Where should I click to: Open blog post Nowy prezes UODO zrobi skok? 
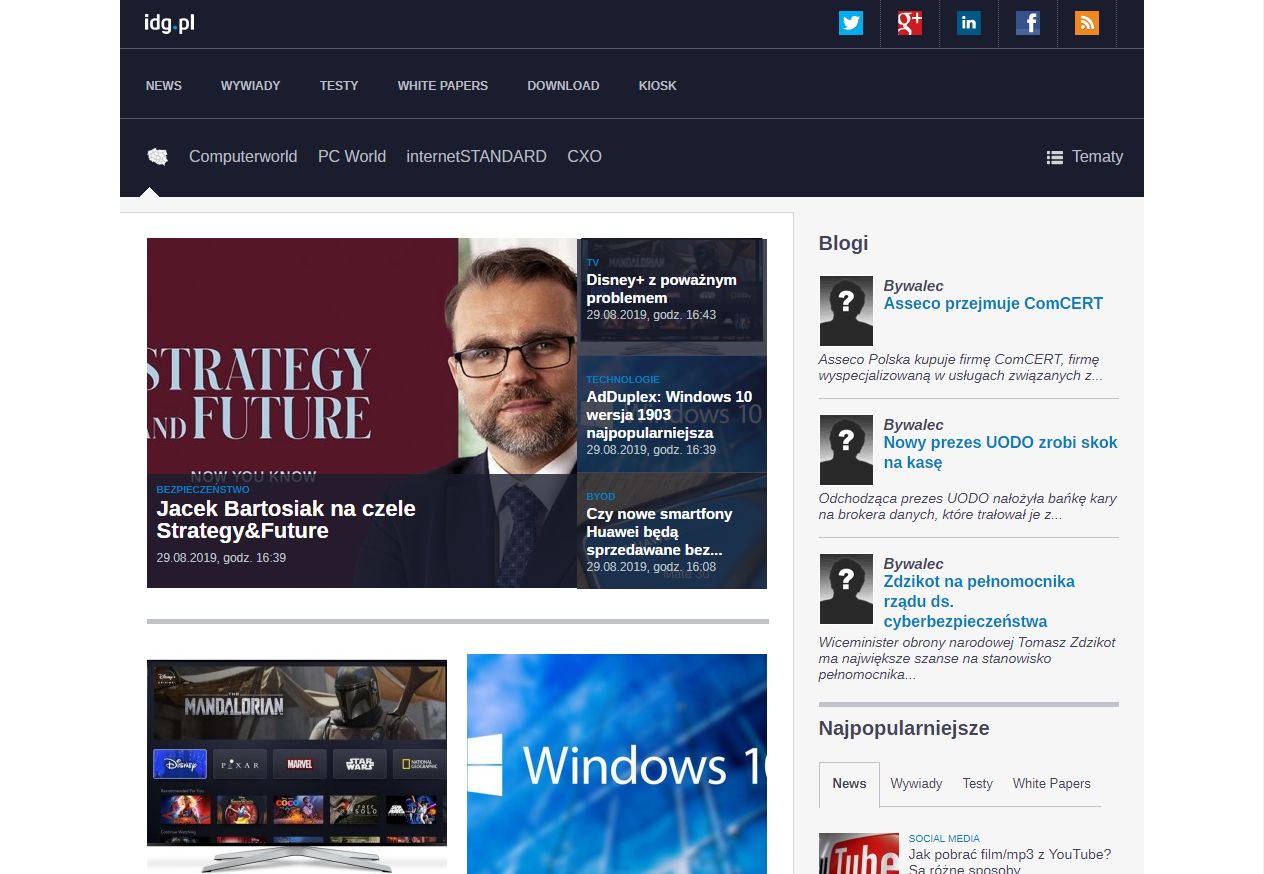coord(1000,453)
